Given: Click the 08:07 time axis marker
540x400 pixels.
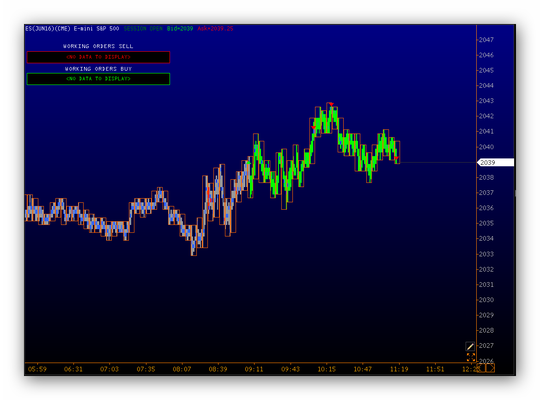Looking at the screenshot, I should (x=182, y=369).
